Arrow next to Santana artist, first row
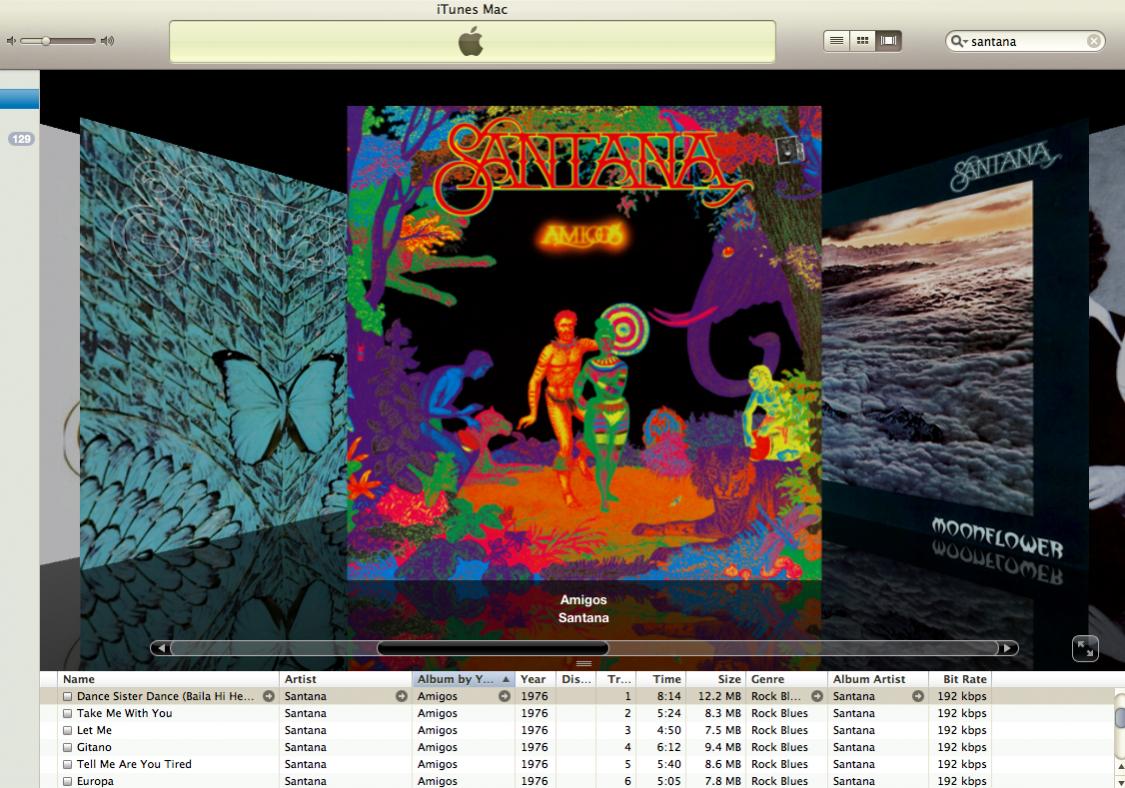Screen dimensions: 1125x788 [401, 696]
